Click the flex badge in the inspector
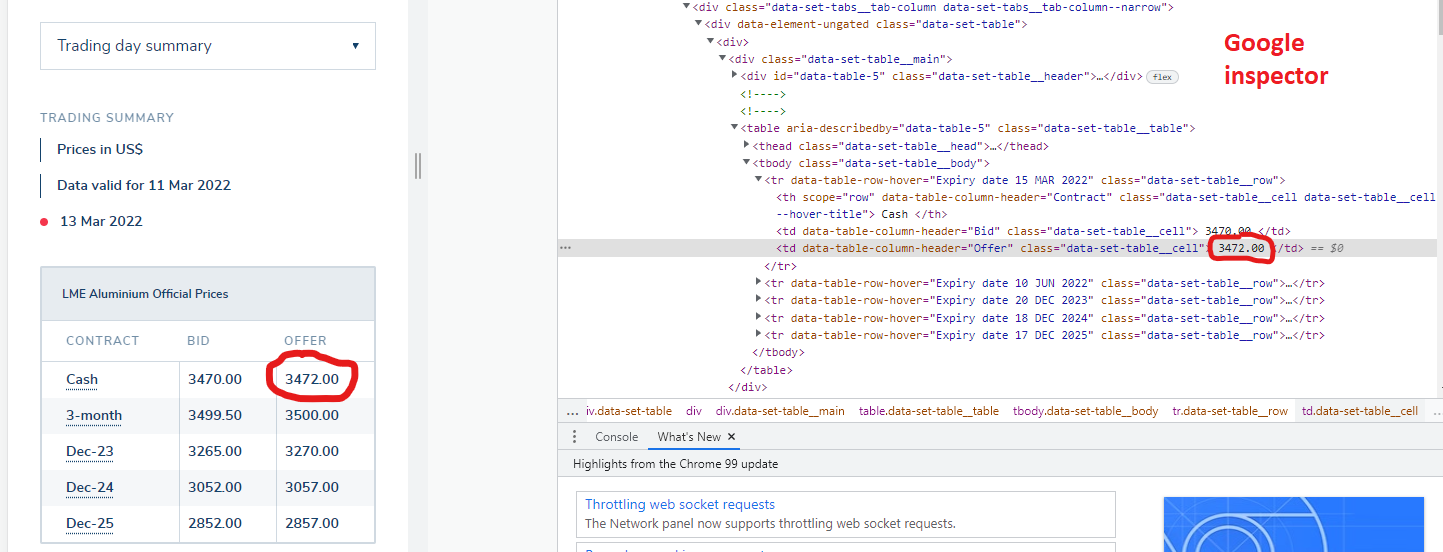Viewport: 1443px width, 552px height. click(x=1162, y=77)
